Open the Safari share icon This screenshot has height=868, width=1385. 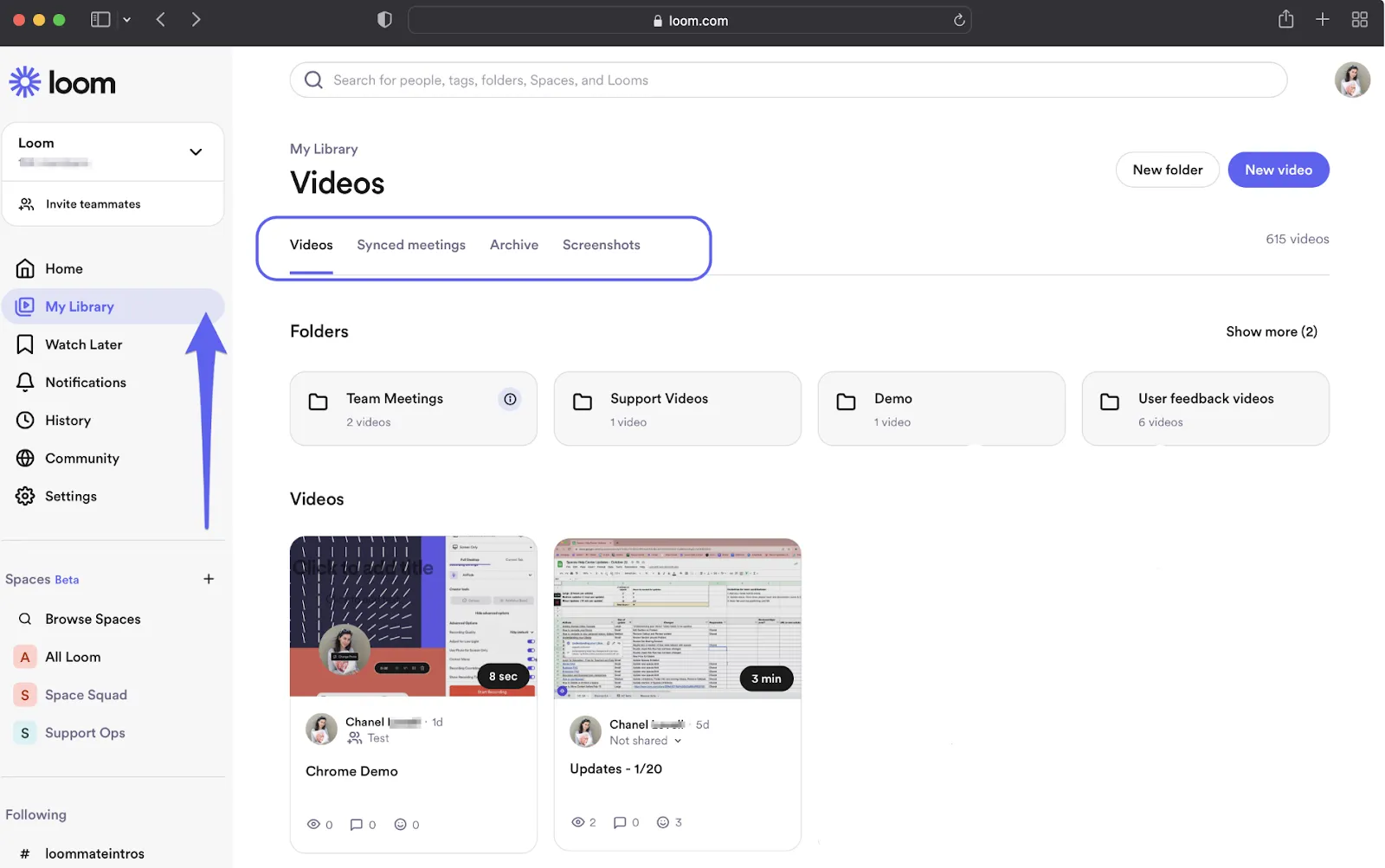(x=1285, y=20)
